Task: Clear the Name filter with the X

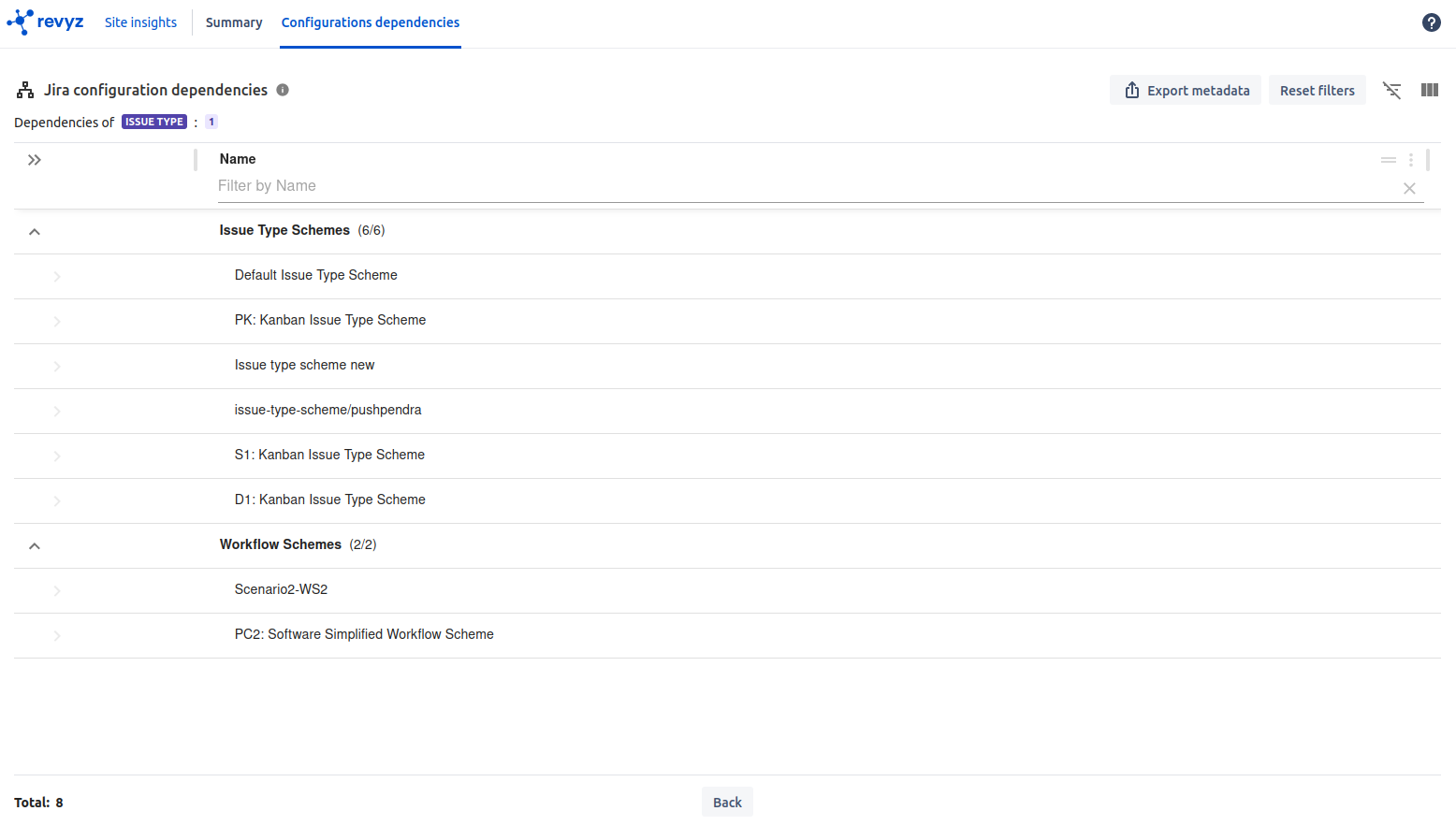Action: pos(1409,188)
